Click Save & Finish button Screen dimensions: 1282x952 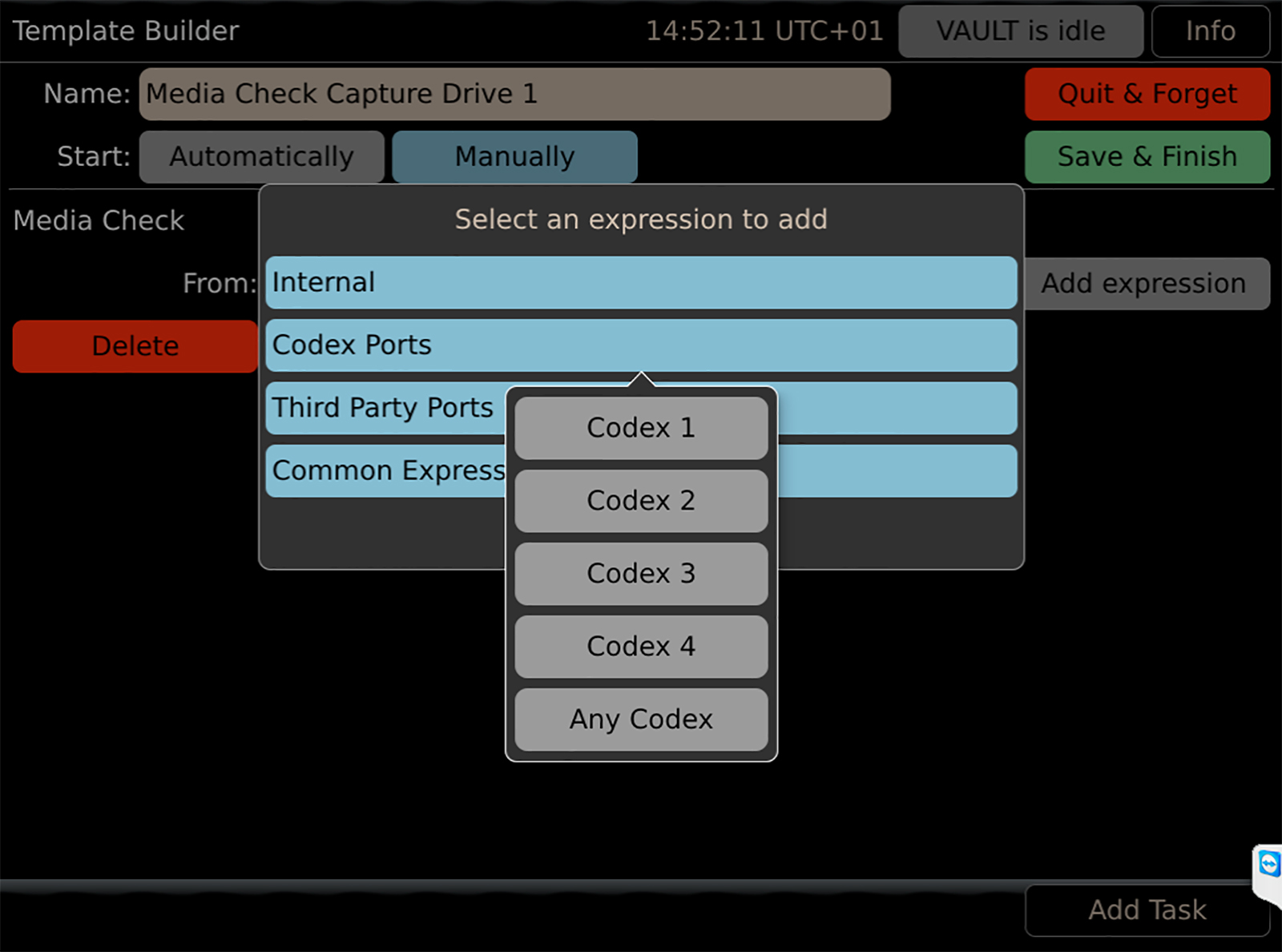coord(1147,157)
